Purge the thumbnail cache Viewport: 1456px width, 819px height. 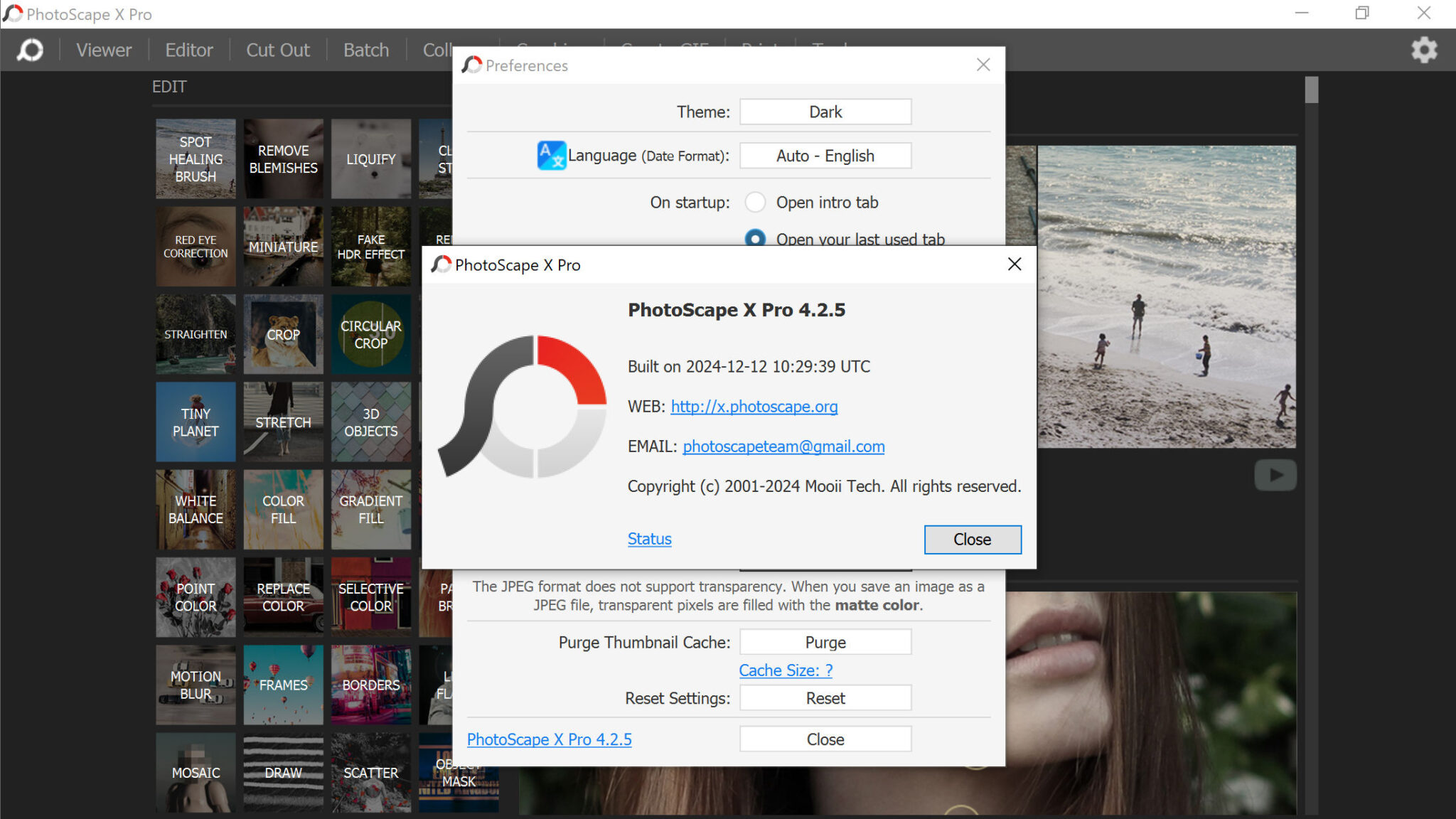tap(825, 641)
